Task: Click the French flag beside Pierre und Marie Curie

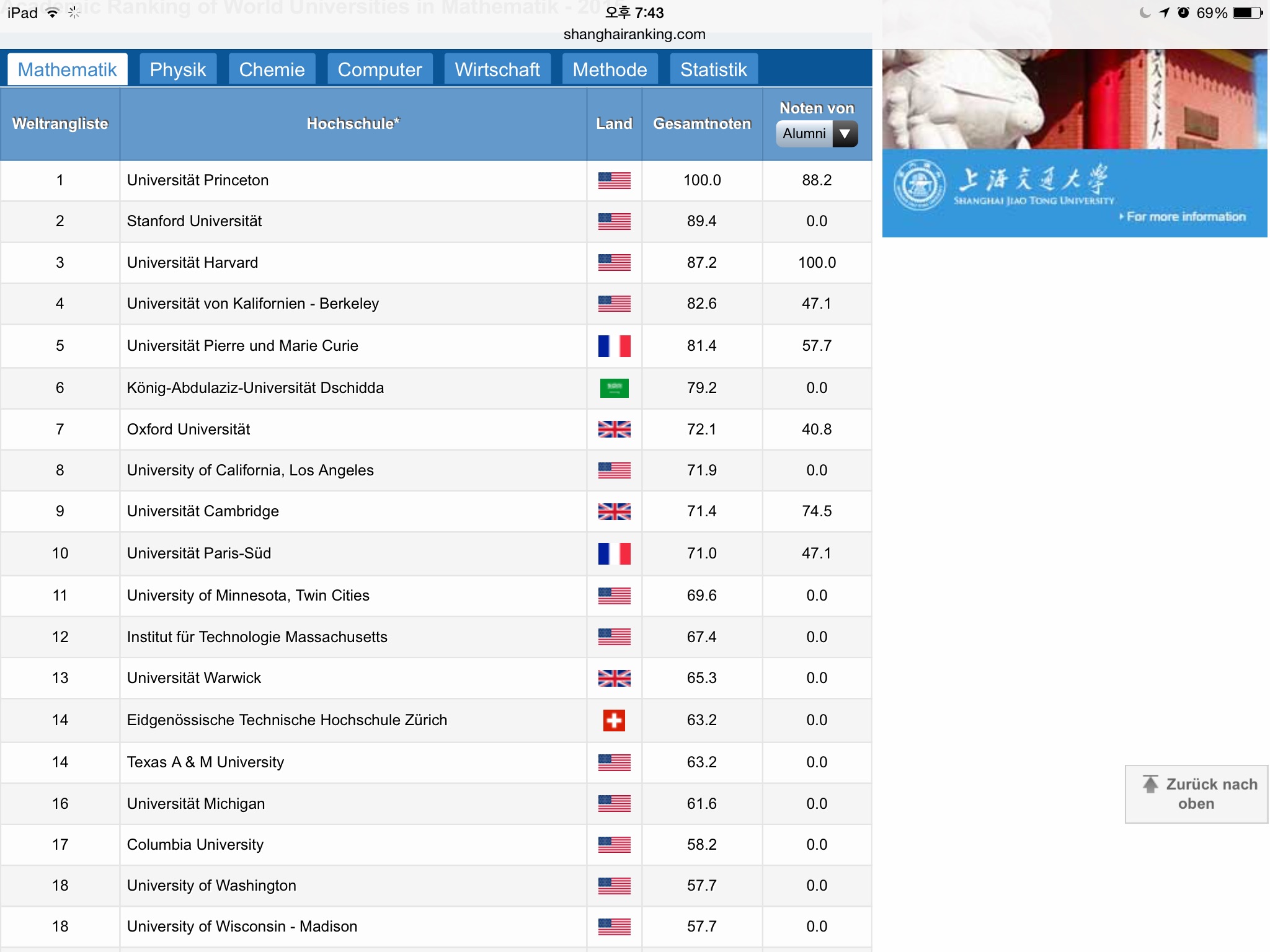Action: pyautogui.click(x=614, y=346)
